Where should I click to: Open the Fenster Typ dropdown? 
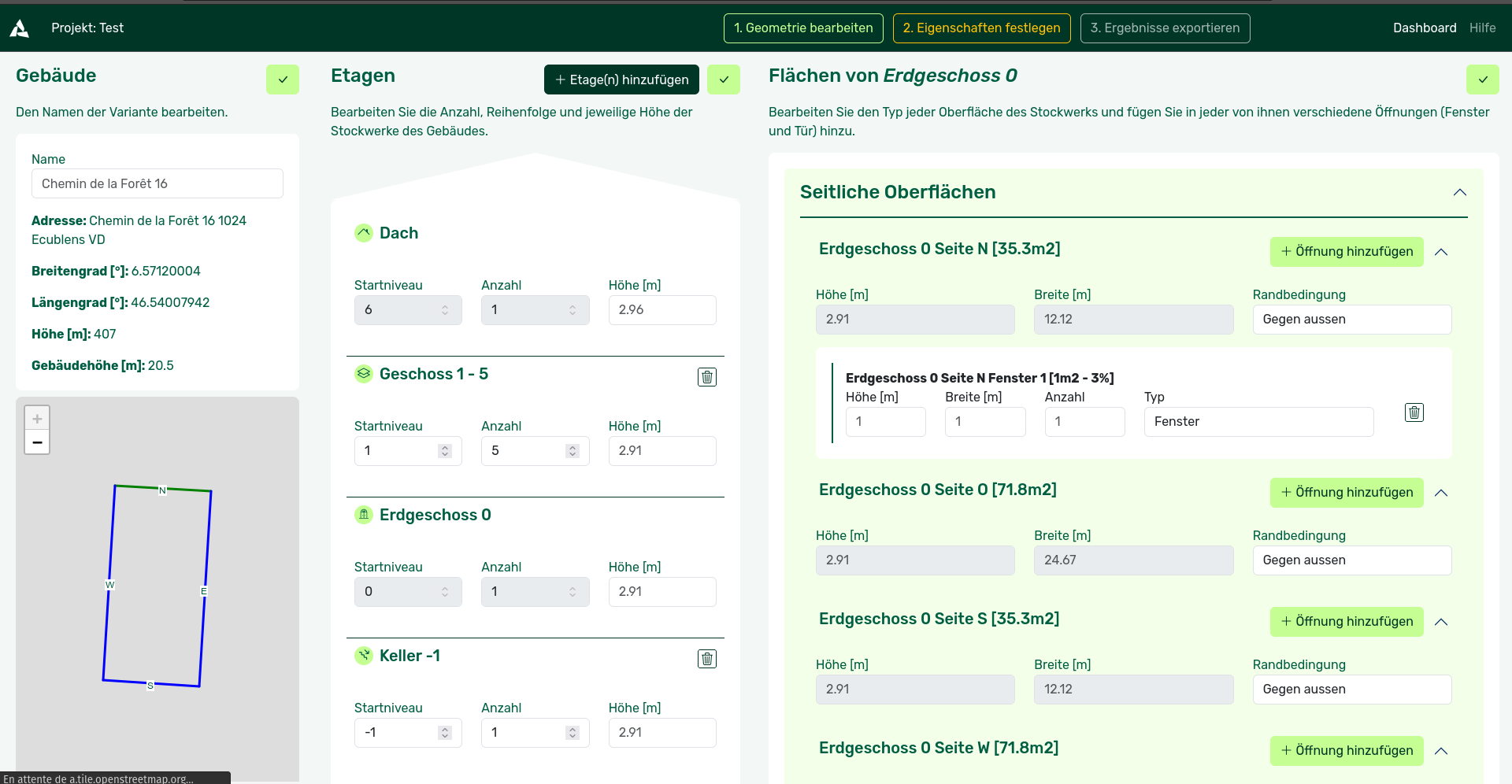[1258, 422]
